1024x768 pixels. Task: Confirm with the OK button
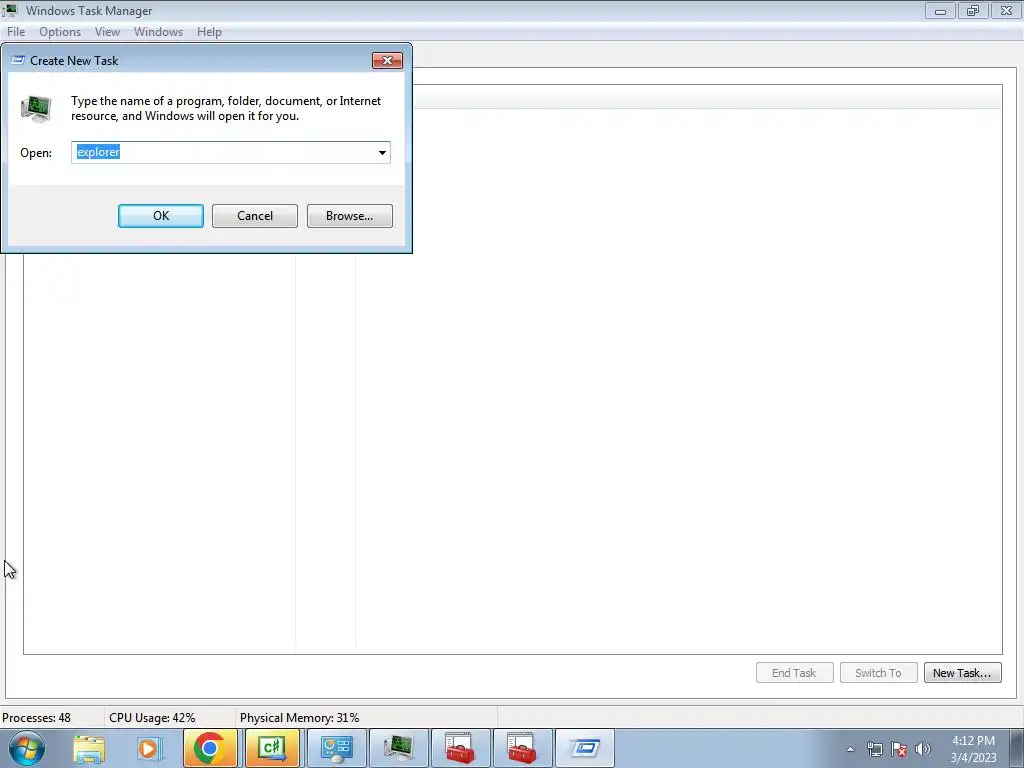pos(161,216)
